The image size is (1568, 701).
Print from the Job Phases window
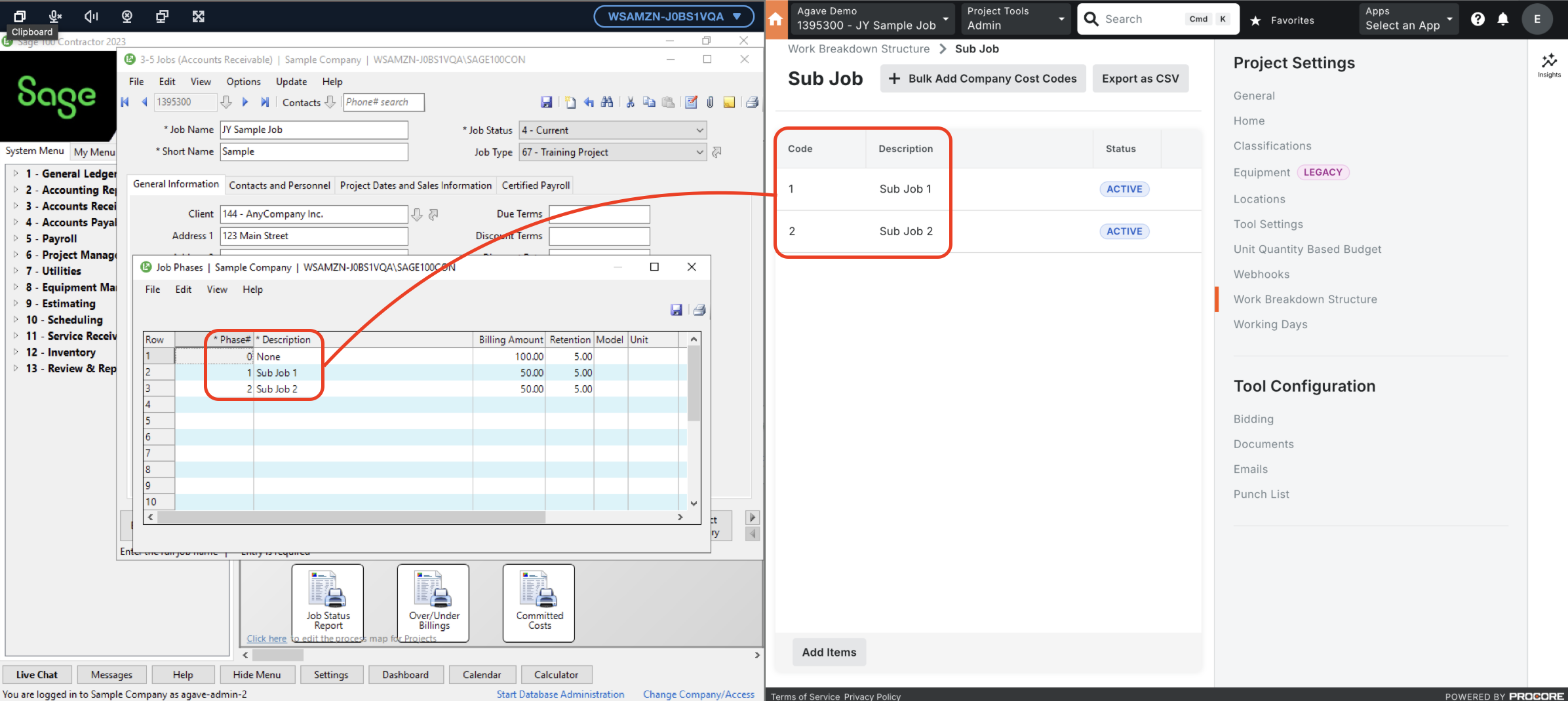(x=699, y=309)
